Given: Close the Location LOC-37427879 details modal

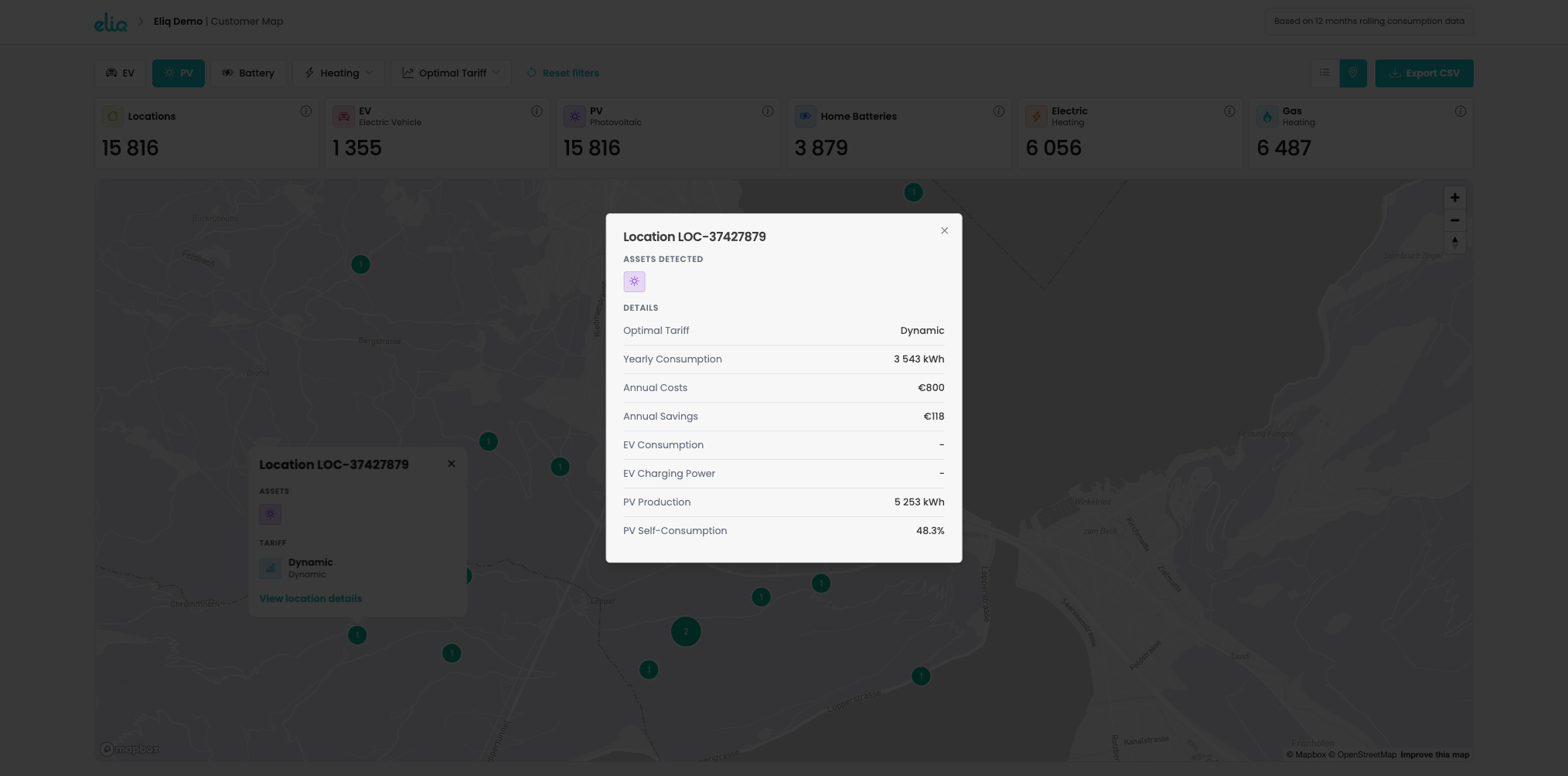Looking at the screenshot, I should click(944, 230).
